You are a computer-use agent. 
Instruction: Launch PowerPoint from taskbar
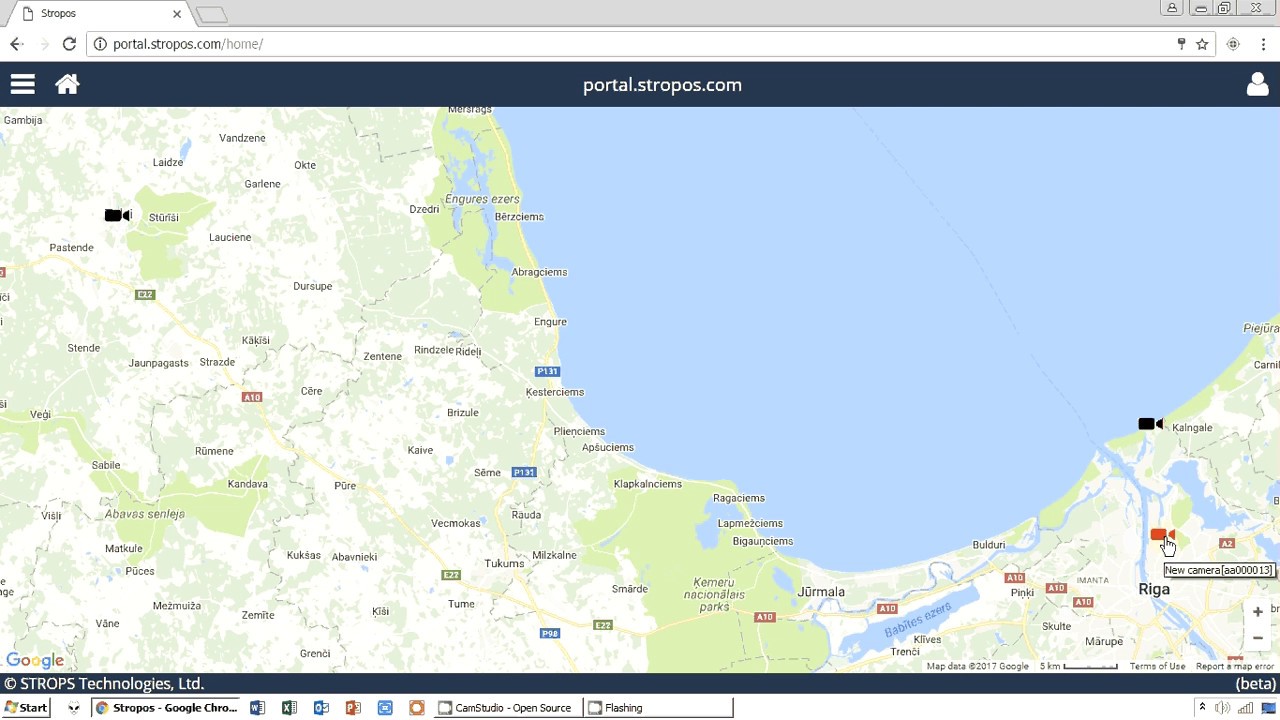(x=353, y=708)
